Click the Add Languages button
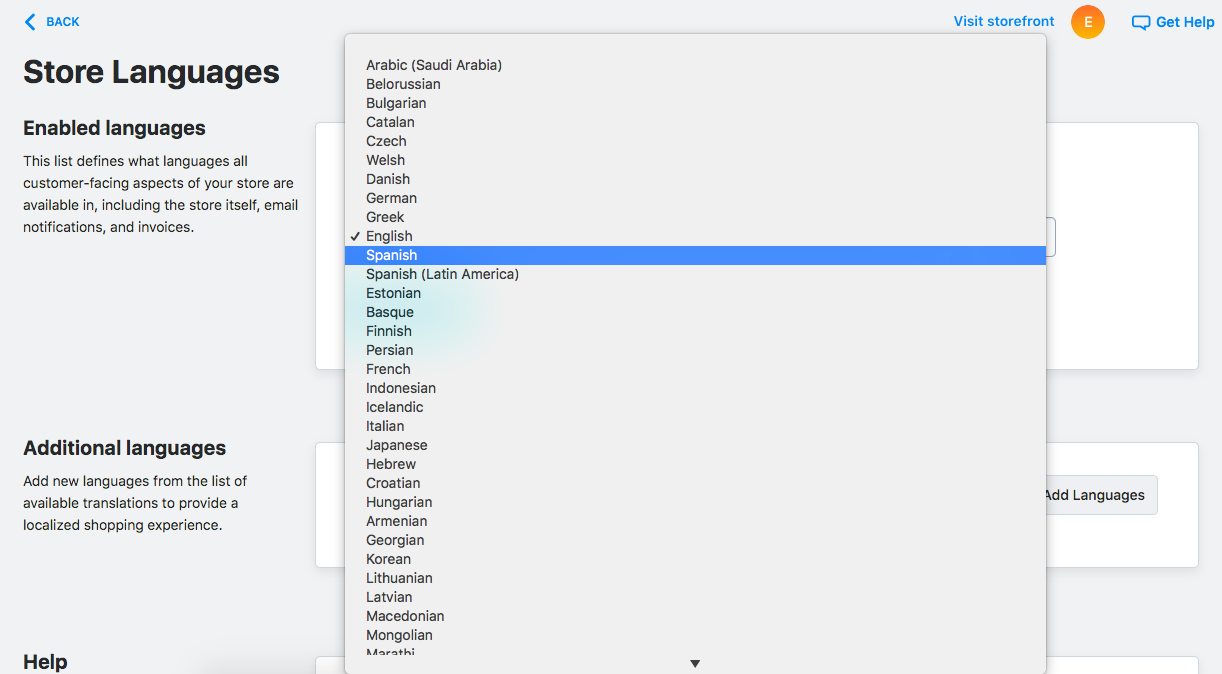Screen dimensions: 1222x674 pos(1095,494)
